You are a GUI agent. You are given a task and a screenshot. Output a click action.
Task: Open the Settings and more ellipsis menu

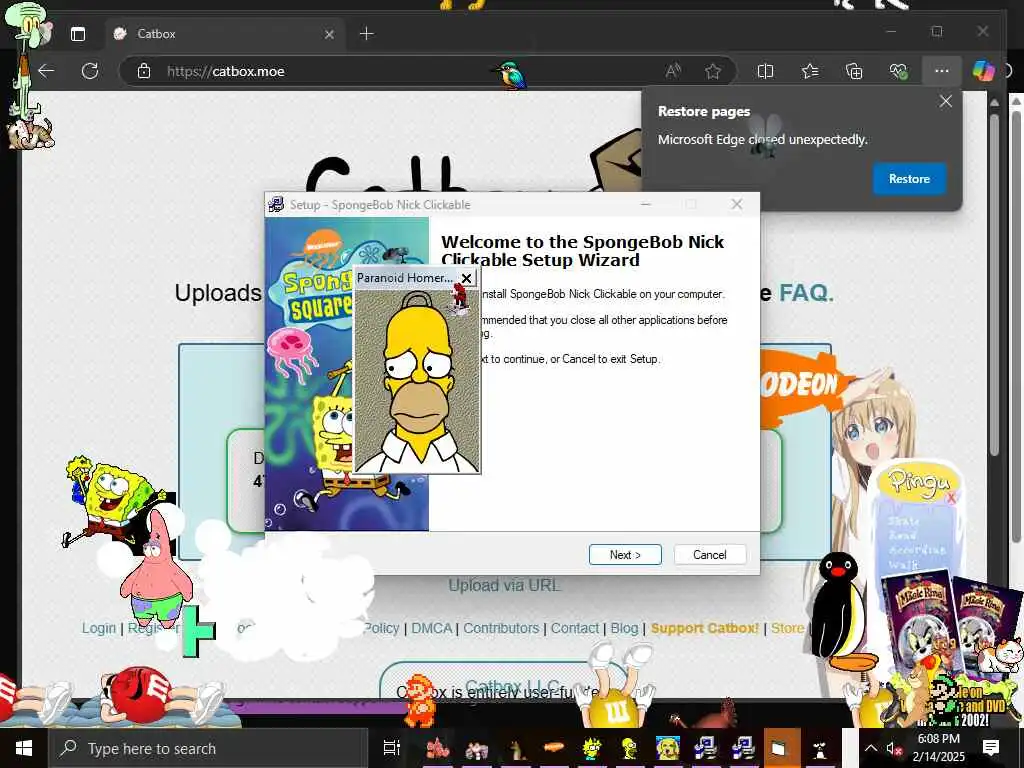tap(941, 71)
